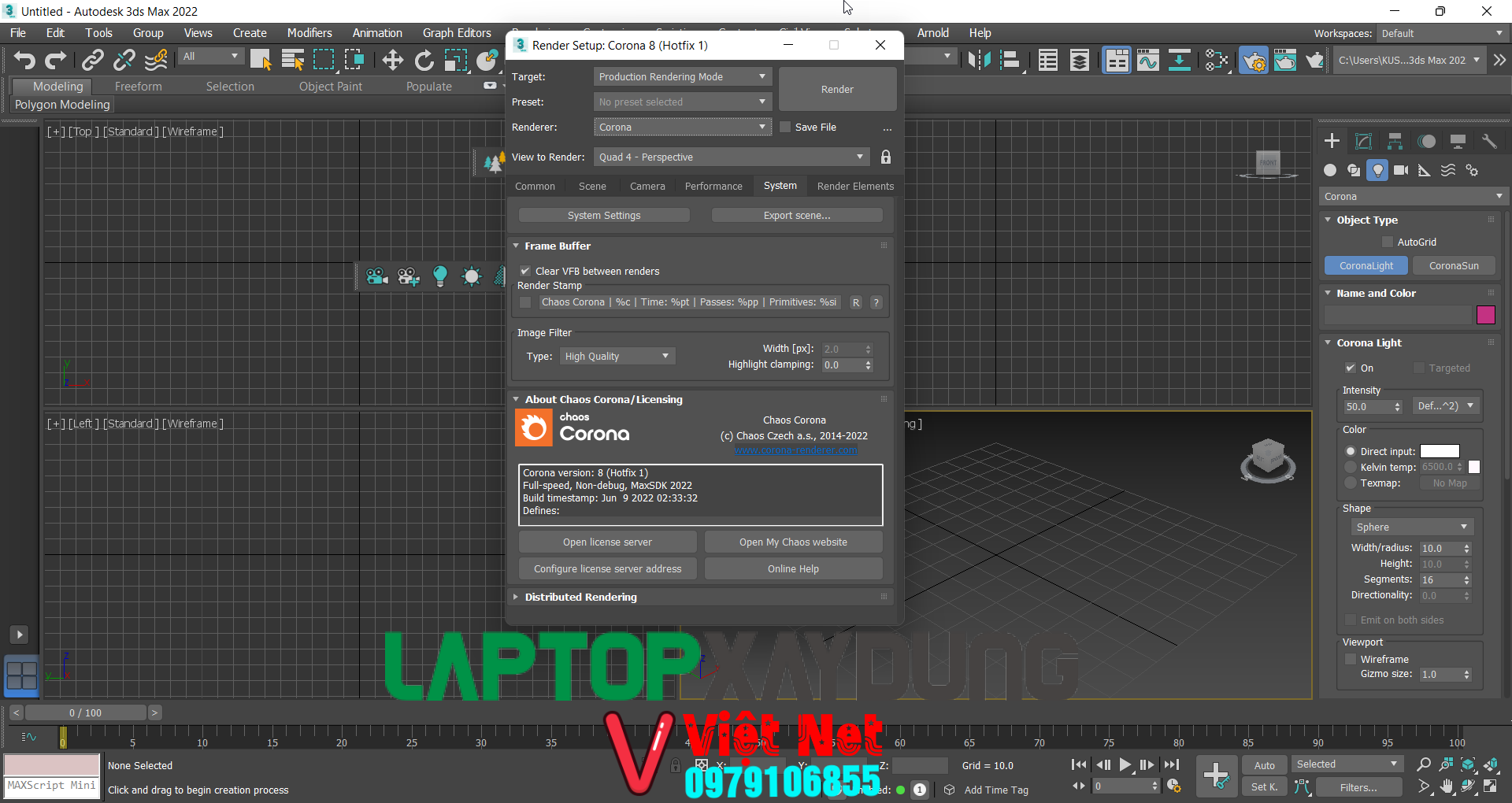Screen dimensions: 1512x803
Task: Switch to Cameras category icon
Action: tap(1400, 170)
